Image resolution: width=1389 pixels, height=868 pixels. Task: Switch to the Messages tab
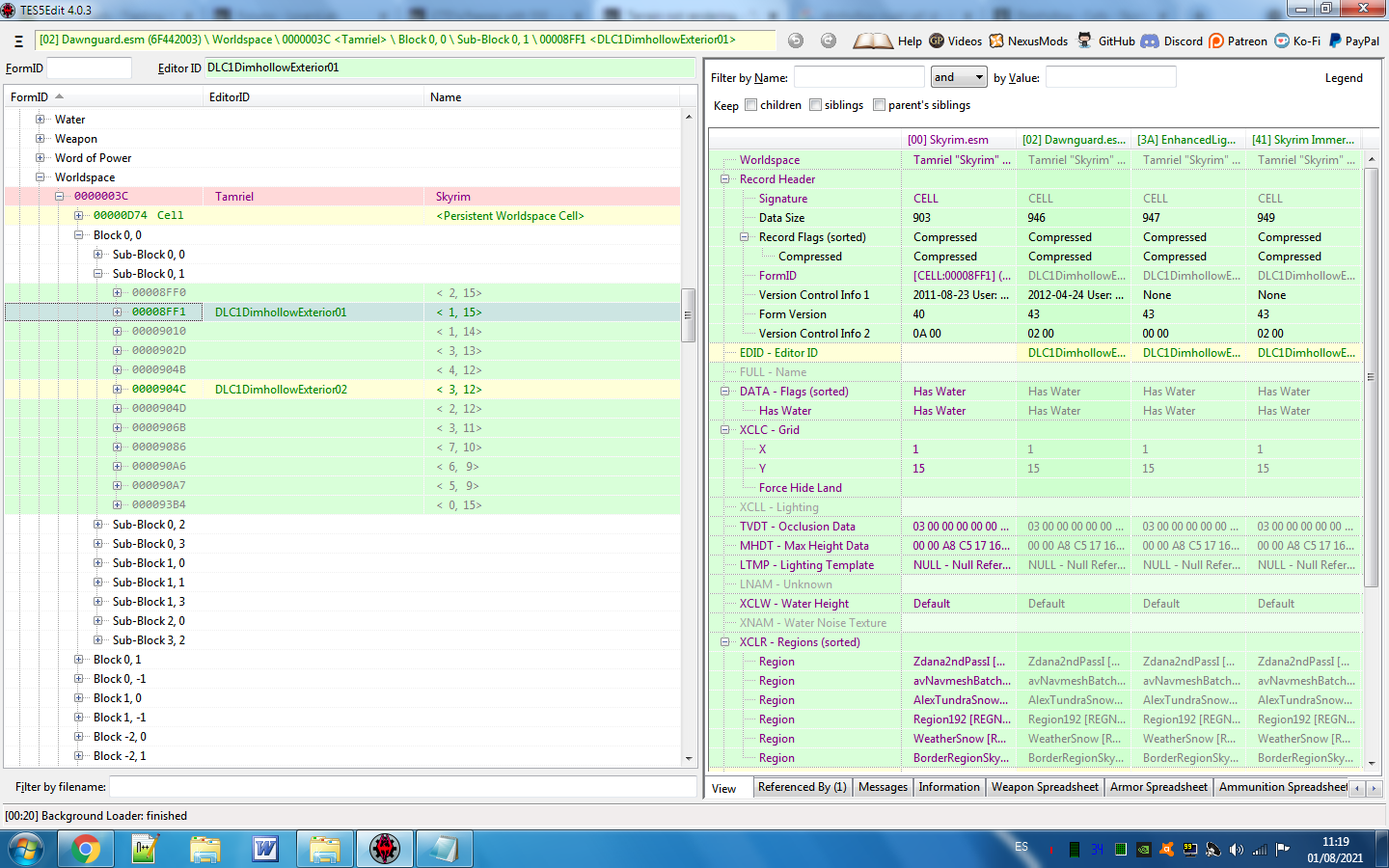(x=884, y=787)
